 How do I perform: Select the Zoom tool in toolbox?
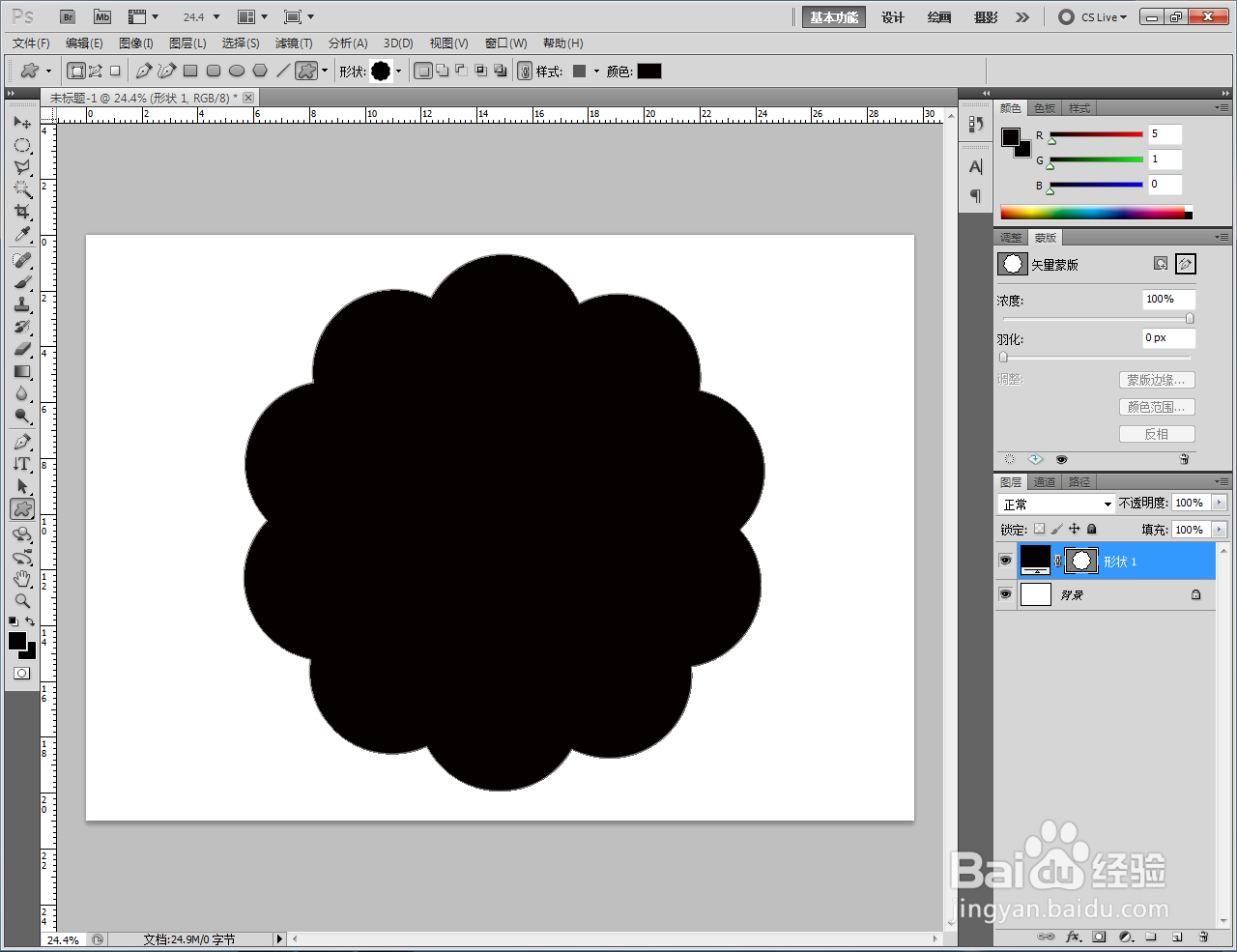(x=22, y=601)
